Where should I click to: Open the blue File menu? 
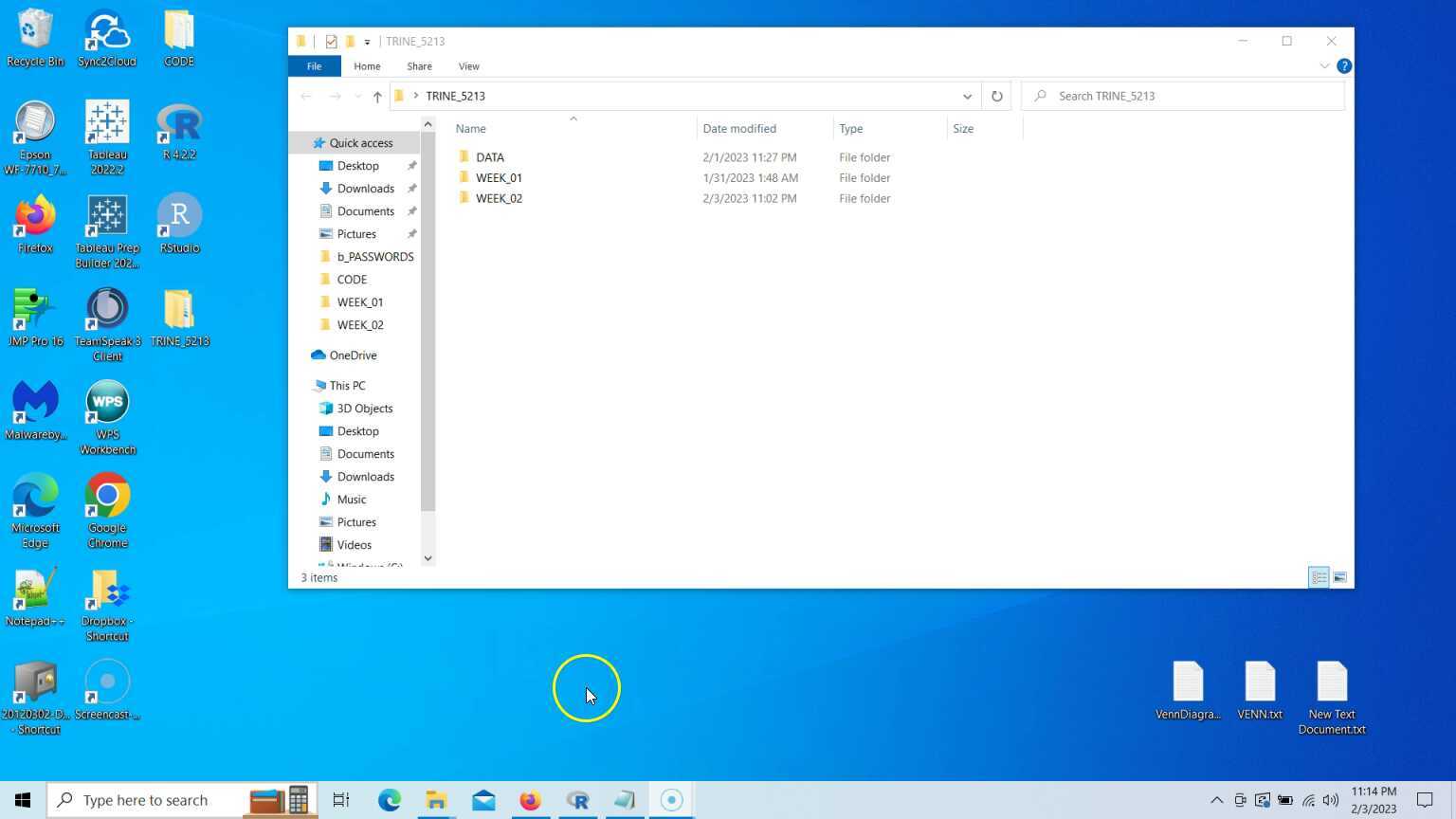(314, 66)
